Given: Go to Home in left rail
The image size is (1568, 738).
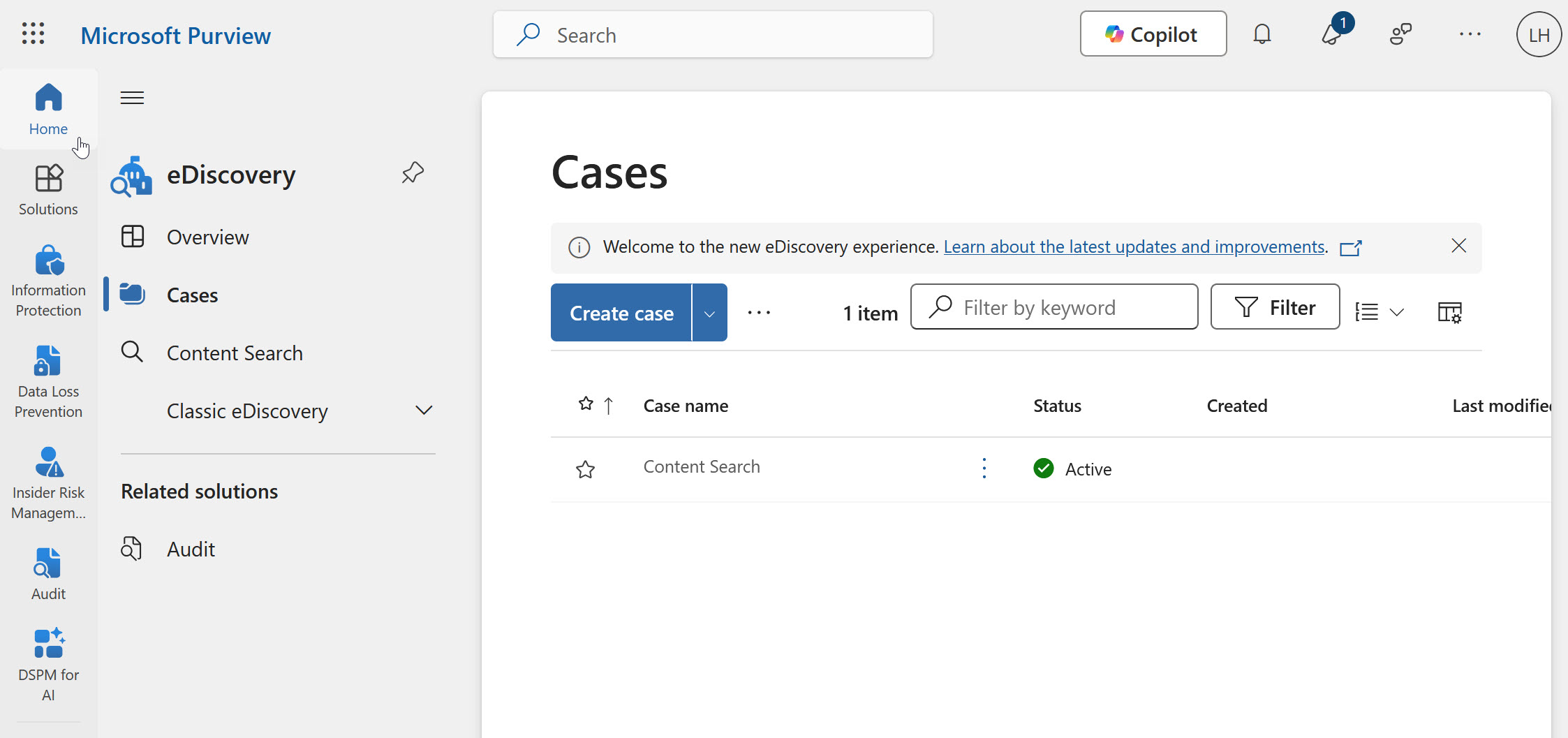Looking at the screenshot, I should click(x=48, y=109).
